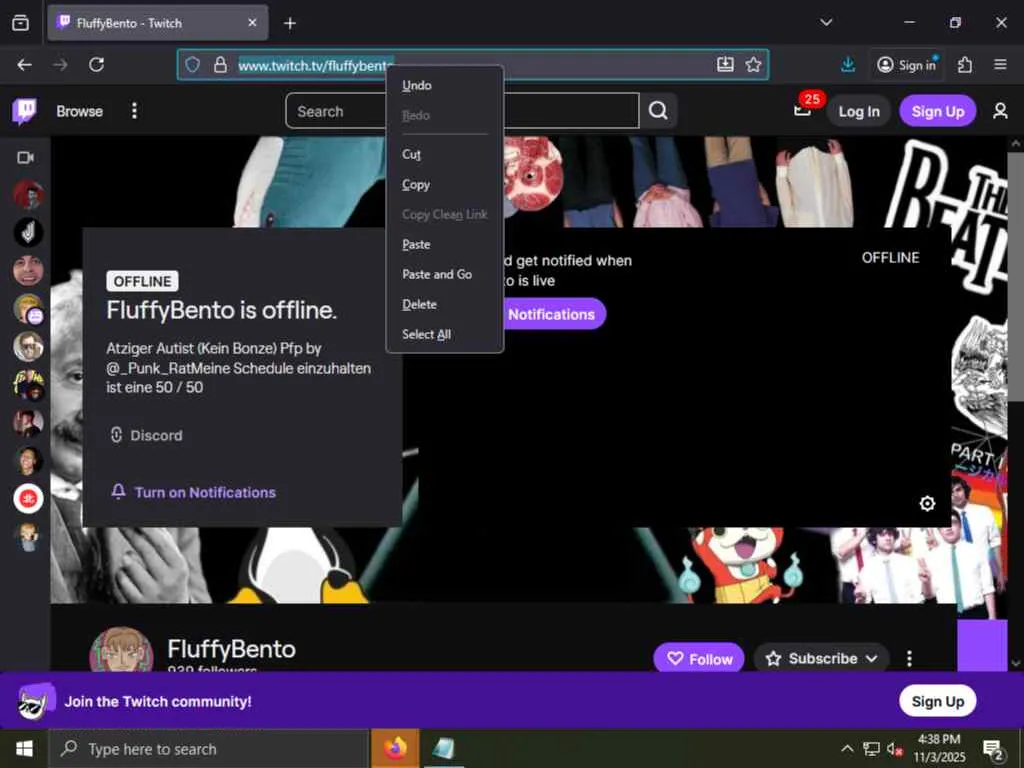1024x768 pixels.
Task: Close the FluffyBento - Twitch tab
Action: tap(252, 23)
